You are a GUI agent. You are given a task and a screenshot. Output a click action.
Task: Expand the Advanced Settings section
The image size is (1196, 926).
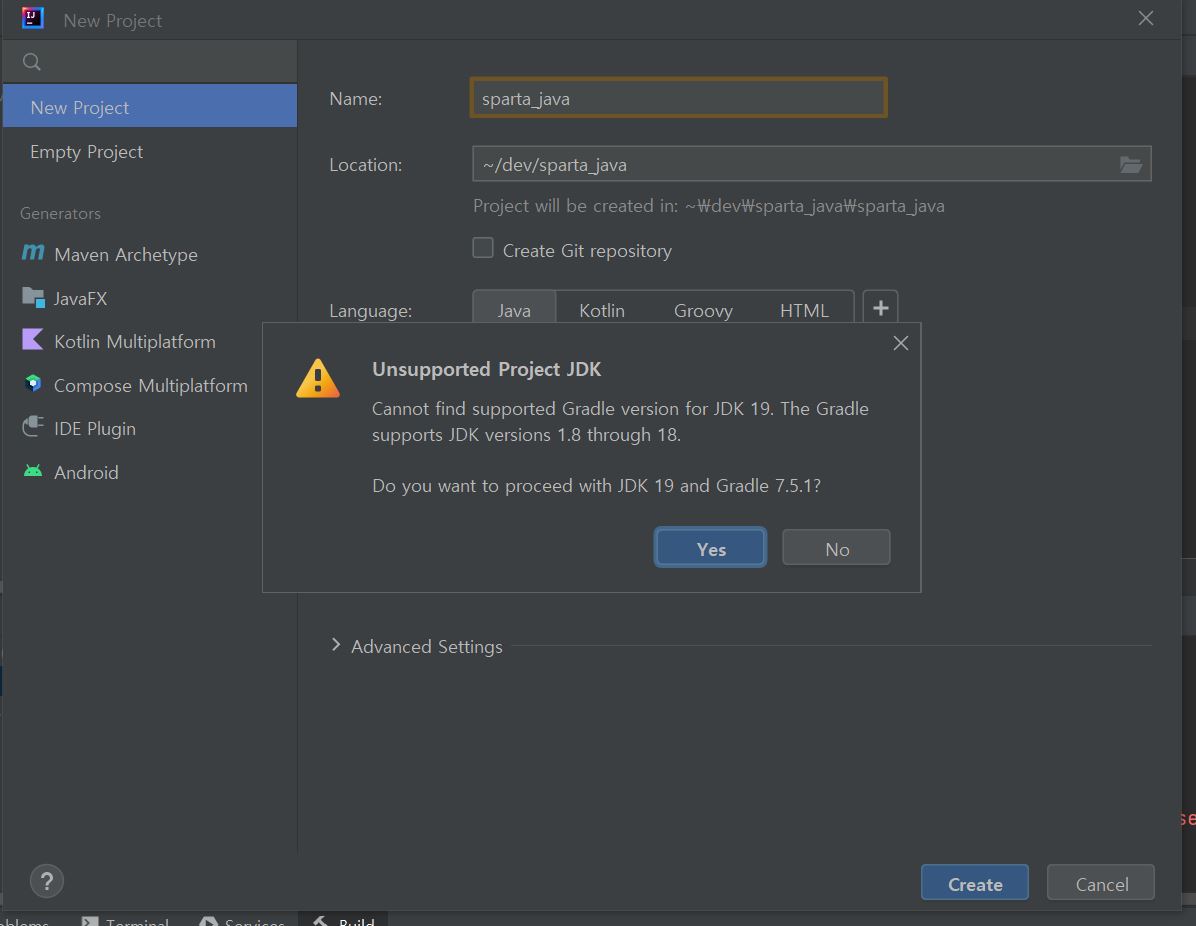click(336, 645)
